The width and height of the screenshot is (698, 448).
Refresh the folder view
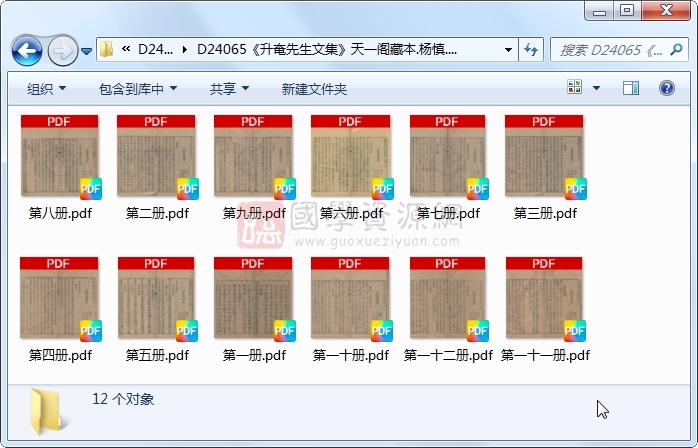pyautogui.click(x=531, y=49)
